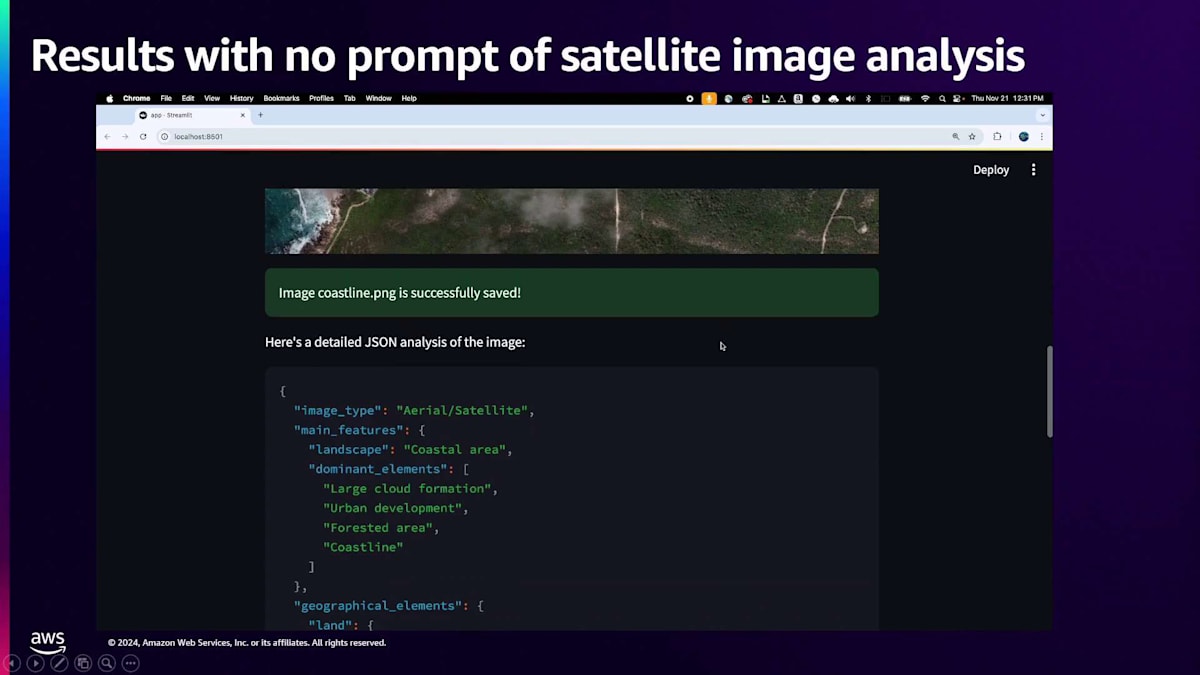
Task: Open the Bluetooth menu bar icon
Action: tap(868, 98)
